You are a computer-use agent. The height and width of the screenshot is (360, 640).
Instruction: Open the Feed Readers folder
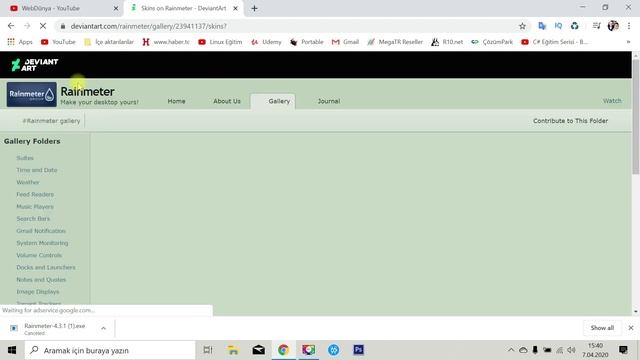click(x=35, y=195)
